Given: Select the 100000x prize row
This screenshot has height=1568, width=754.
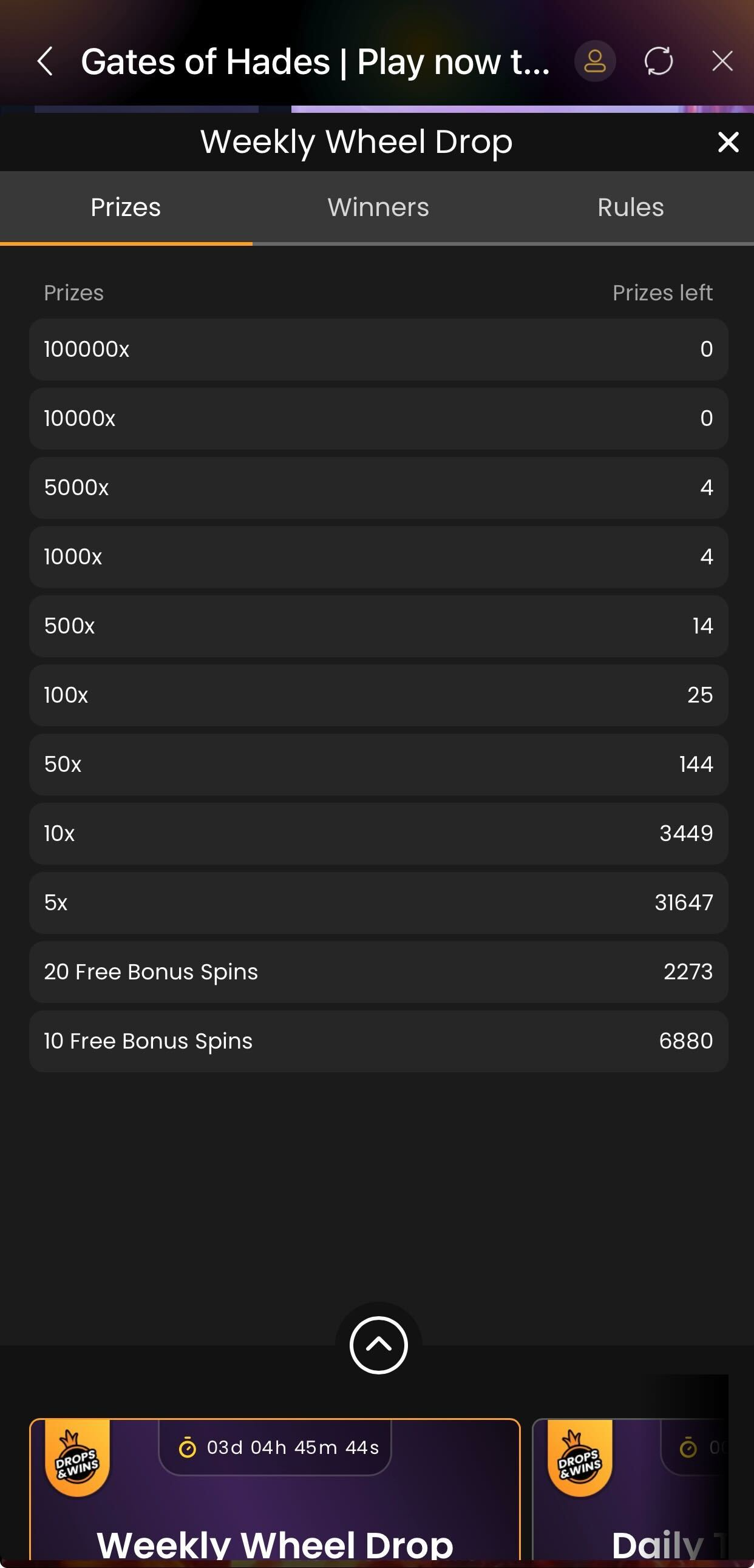Looking at the screenshot, I should 378,350.
